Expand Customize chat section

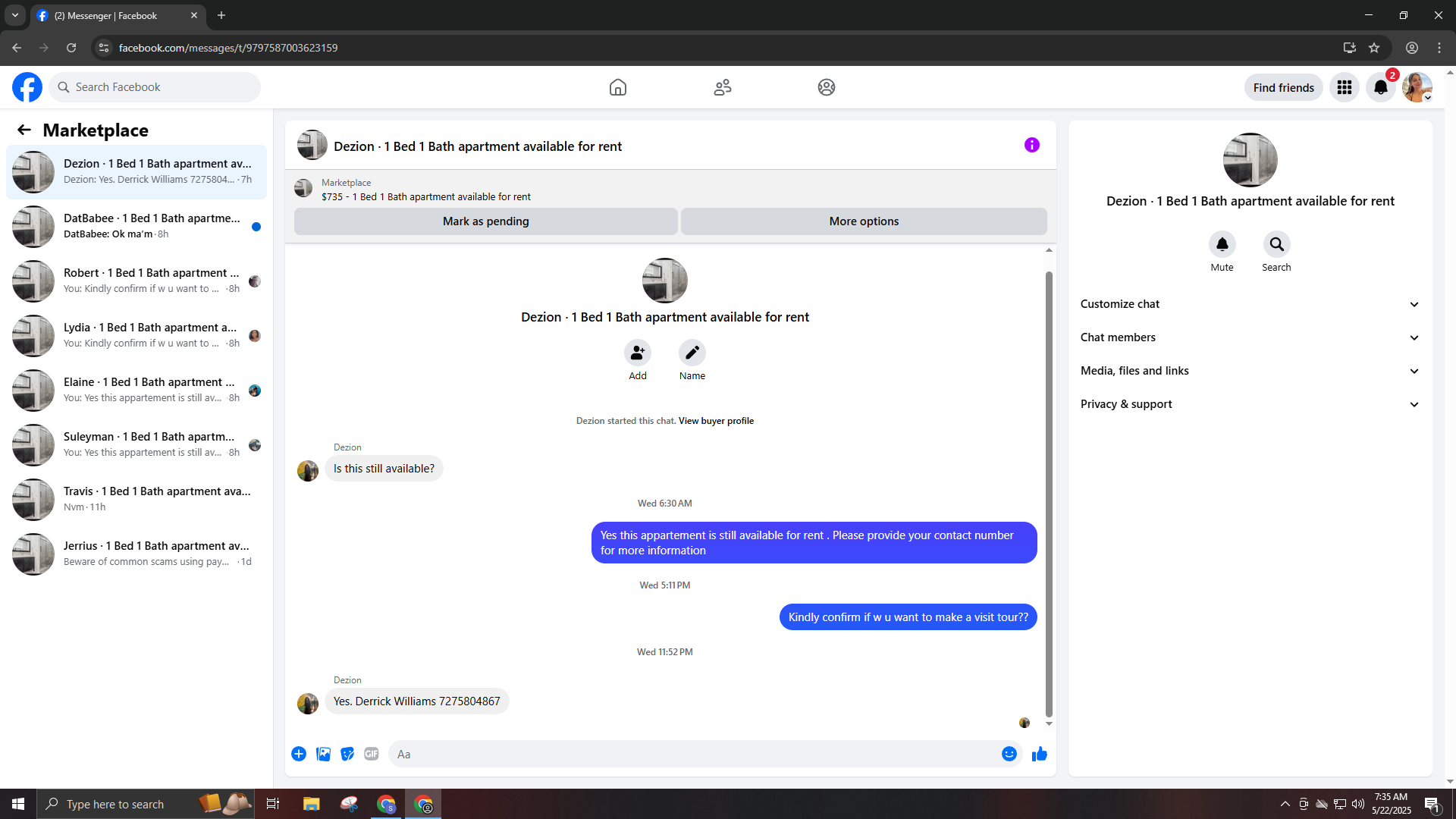click(1250, 304)
